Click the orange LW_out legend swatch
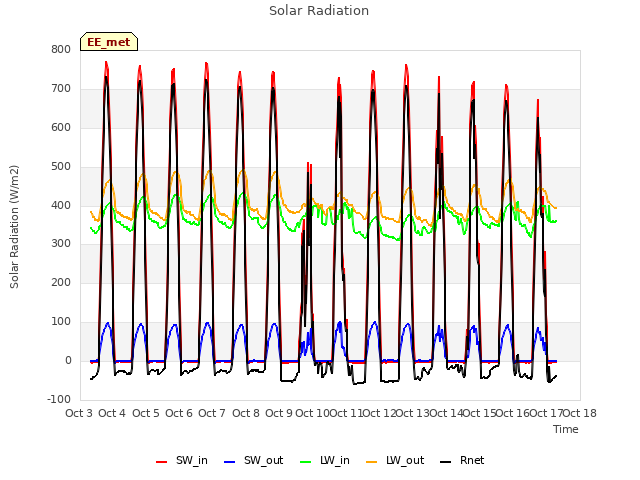This screenshot has height=480, width=640. 372,462
